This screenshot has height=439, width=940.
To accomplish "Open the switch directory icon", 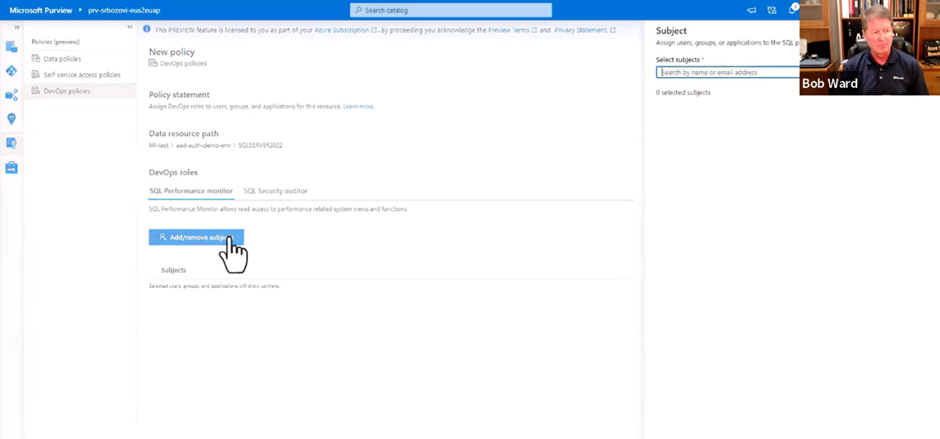I will pyautogui.click(x=772, y=10).
